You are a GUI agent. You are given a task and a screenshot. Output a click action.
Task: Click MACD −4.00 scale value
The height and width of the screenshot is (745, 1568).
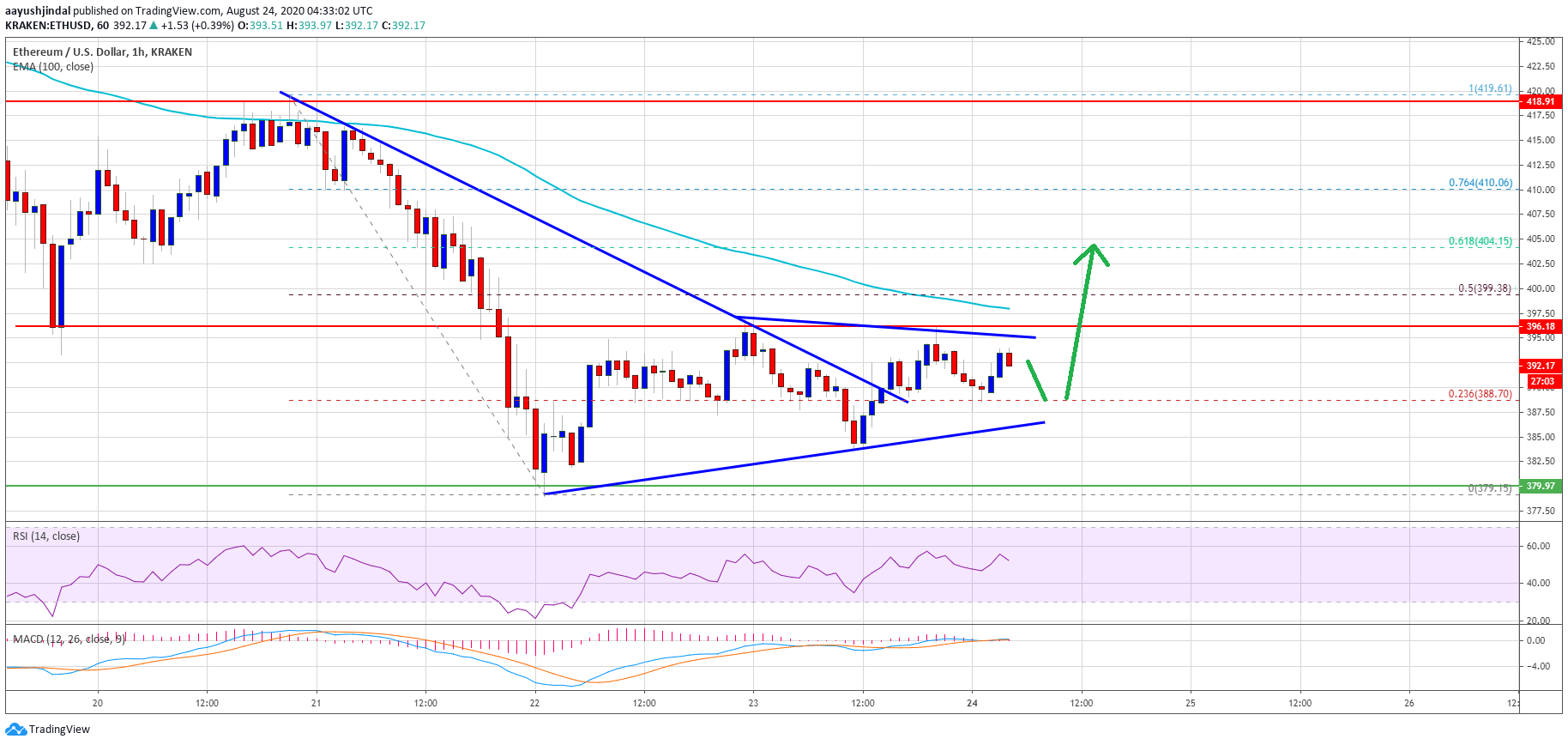pyautogui.click(x=1538, y=666)
